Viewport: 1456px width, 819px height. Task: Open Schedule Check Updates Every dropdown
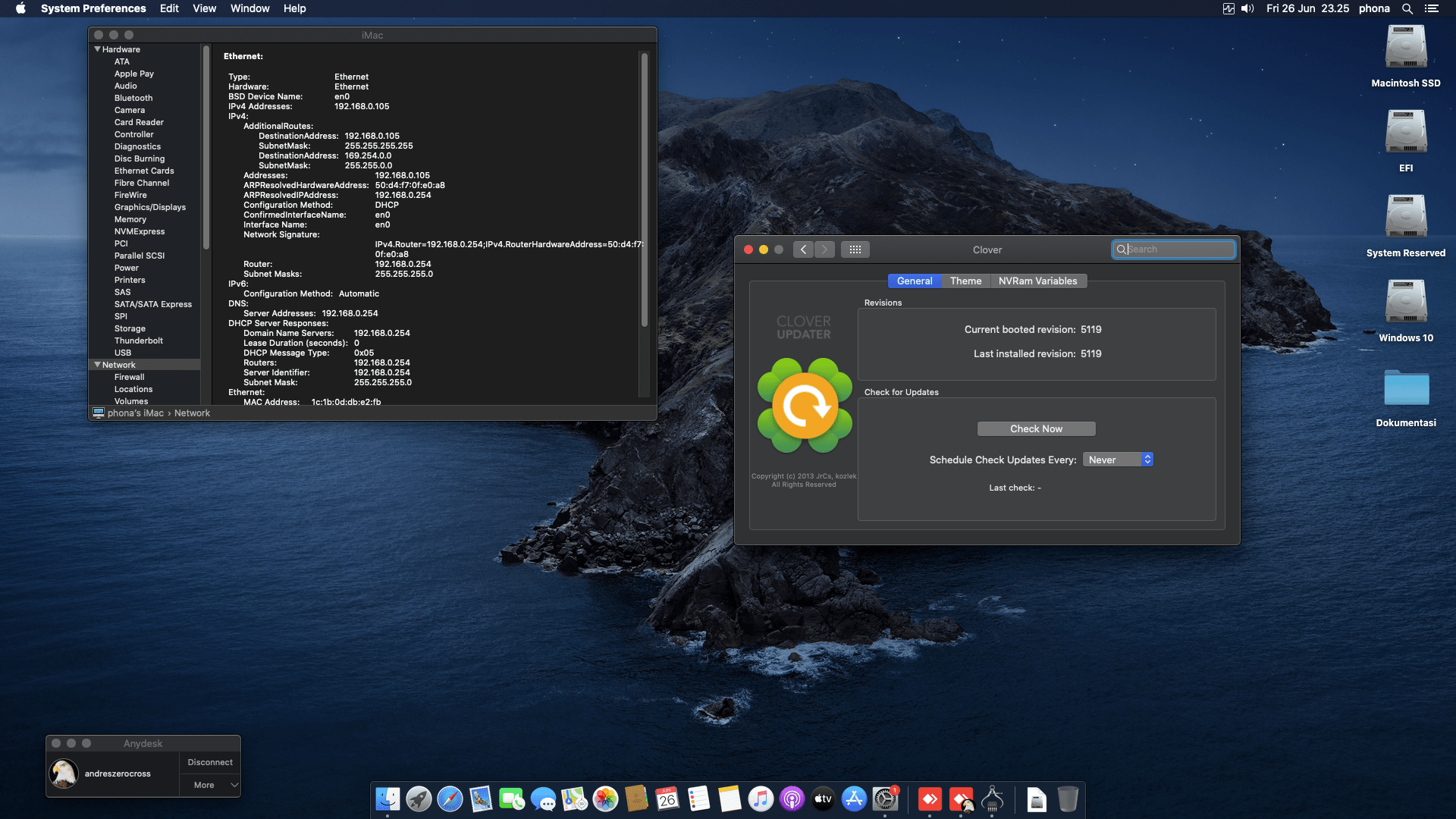[x=1118, y=460]
